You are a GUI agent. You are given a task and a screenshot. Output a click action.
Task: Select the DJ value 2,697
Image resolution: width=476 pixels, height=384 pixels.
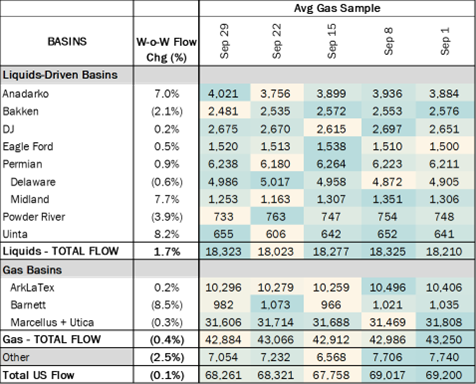tap(387, 129)
